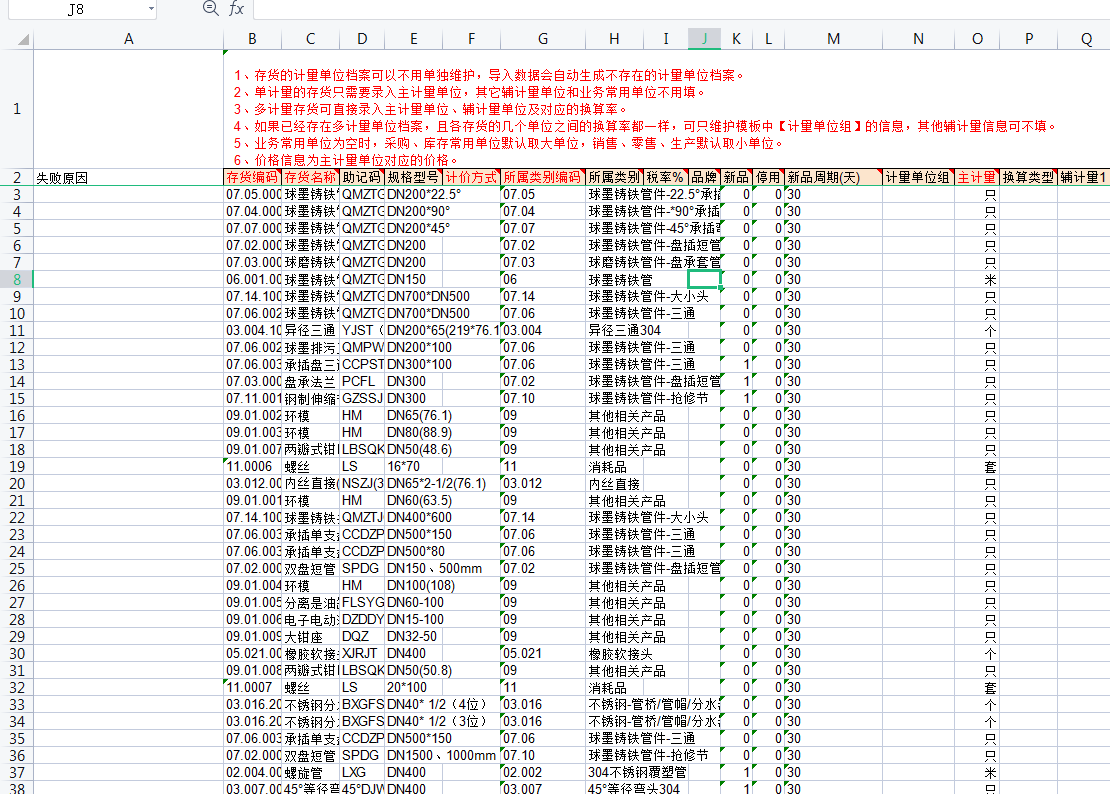1110x794 pixels.
Task: Click the inventory code cell 11.0007
Action: (252, 688)
